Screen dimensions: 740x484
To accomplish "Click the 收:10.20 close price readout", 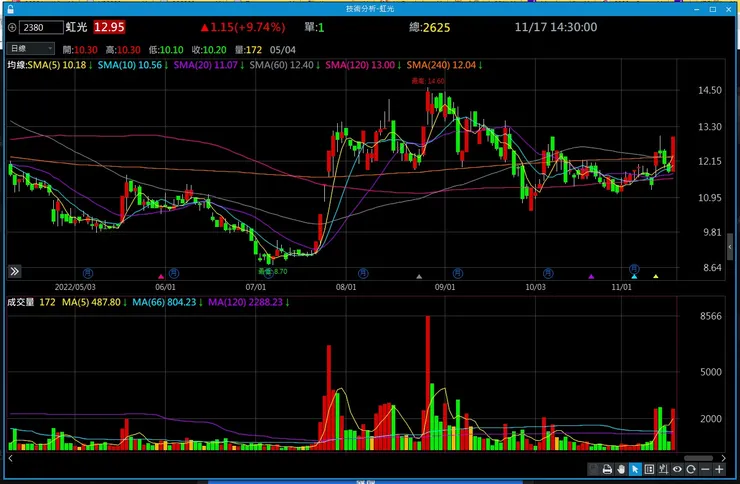I will [209, 50].
